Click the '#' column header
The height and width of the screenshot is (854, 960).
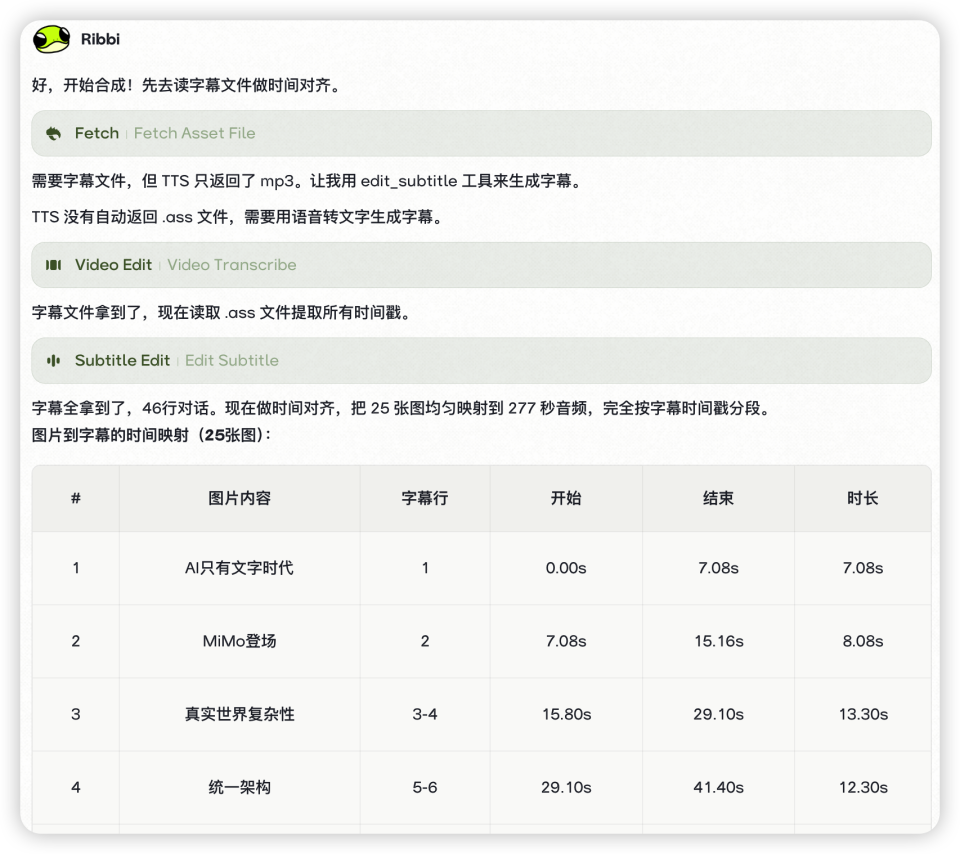pos(76,498)
